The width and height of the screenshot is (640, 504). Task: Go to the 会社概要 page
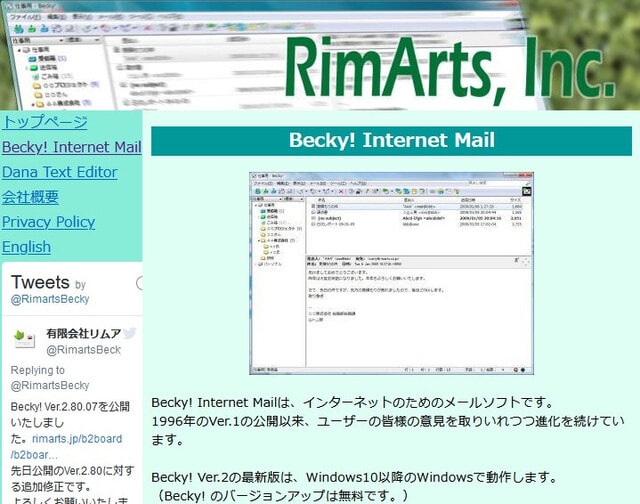tap(30, 197)
